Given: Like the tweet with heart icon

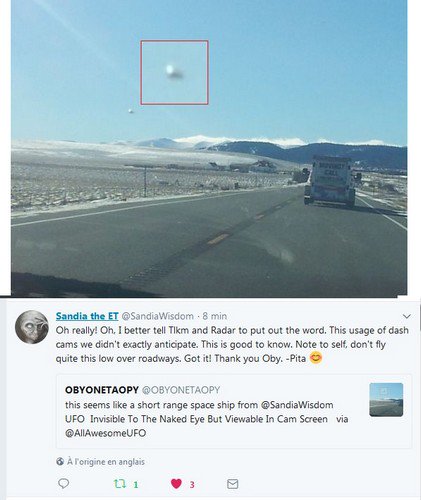Looking at the screenshot, I should [176, 484].
